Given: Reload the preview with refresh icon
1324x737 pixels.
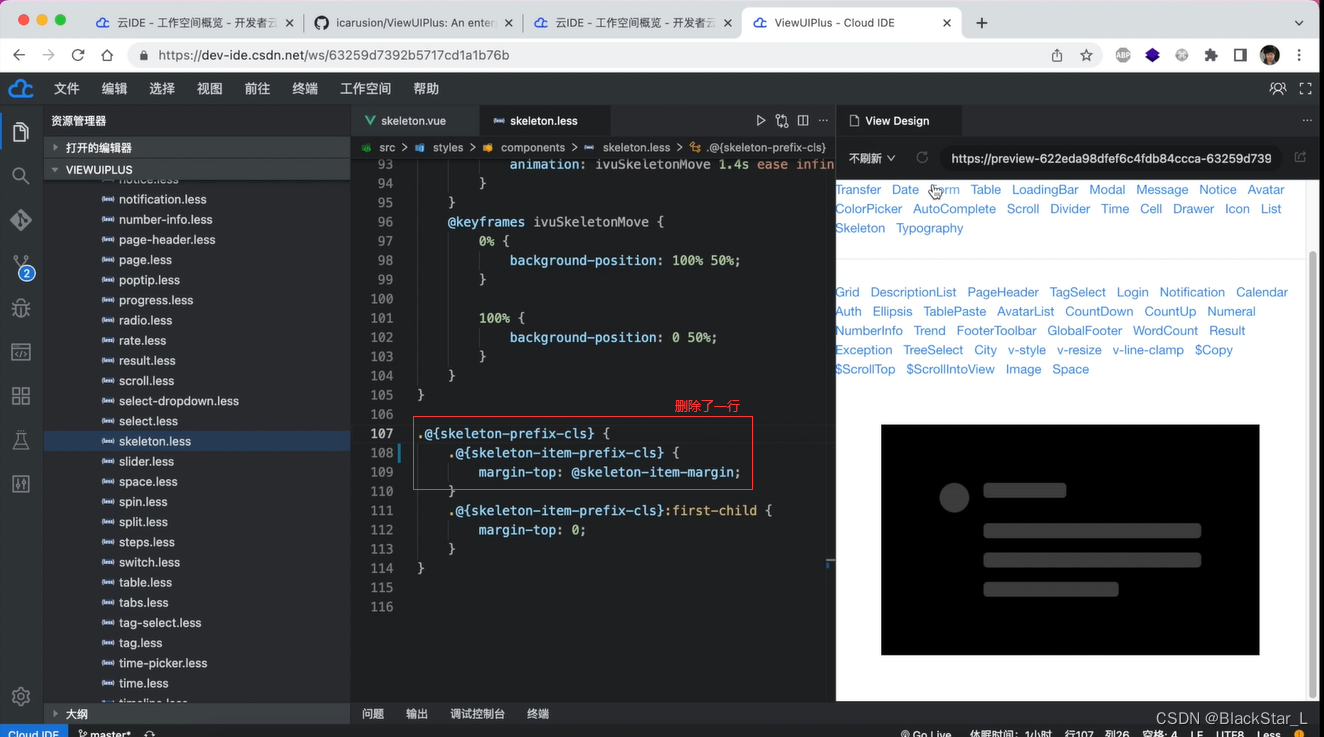Looking at the screenshot, I should click(x=922, y=158).
